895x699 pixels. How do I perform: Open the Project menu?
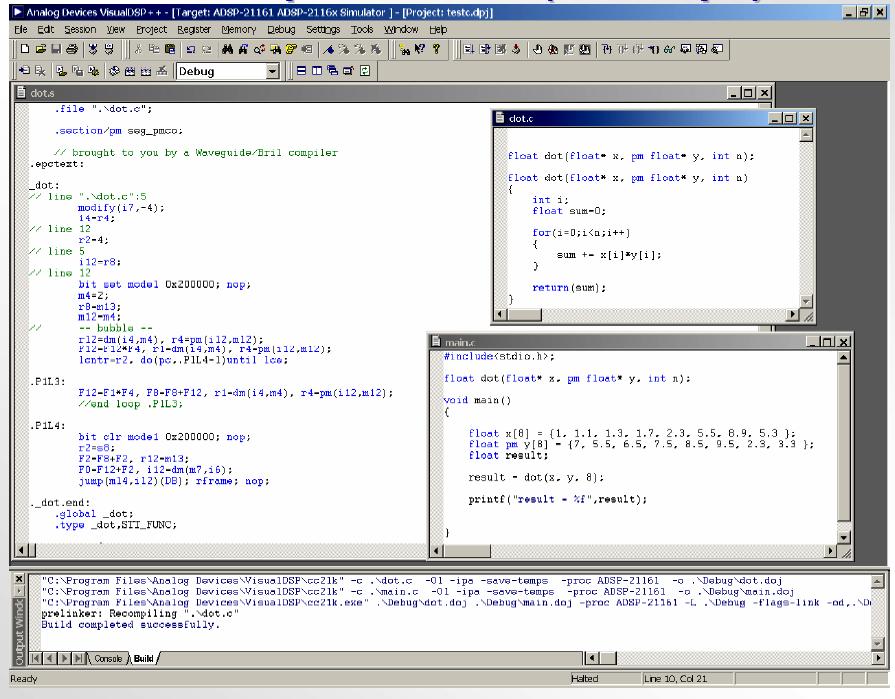point(151,29)
